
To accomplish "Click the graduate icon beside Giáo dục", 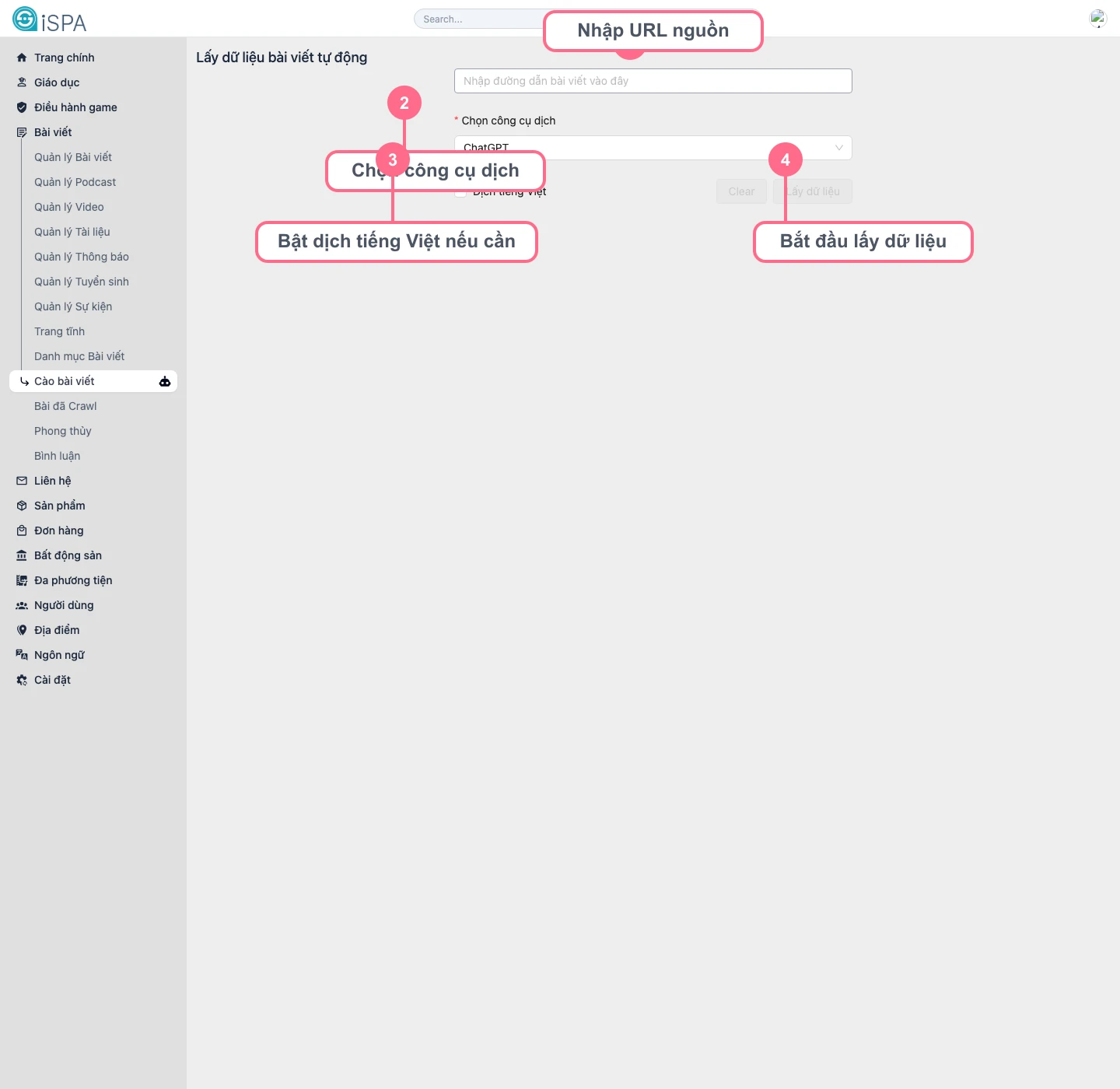I will pos(22,82).
